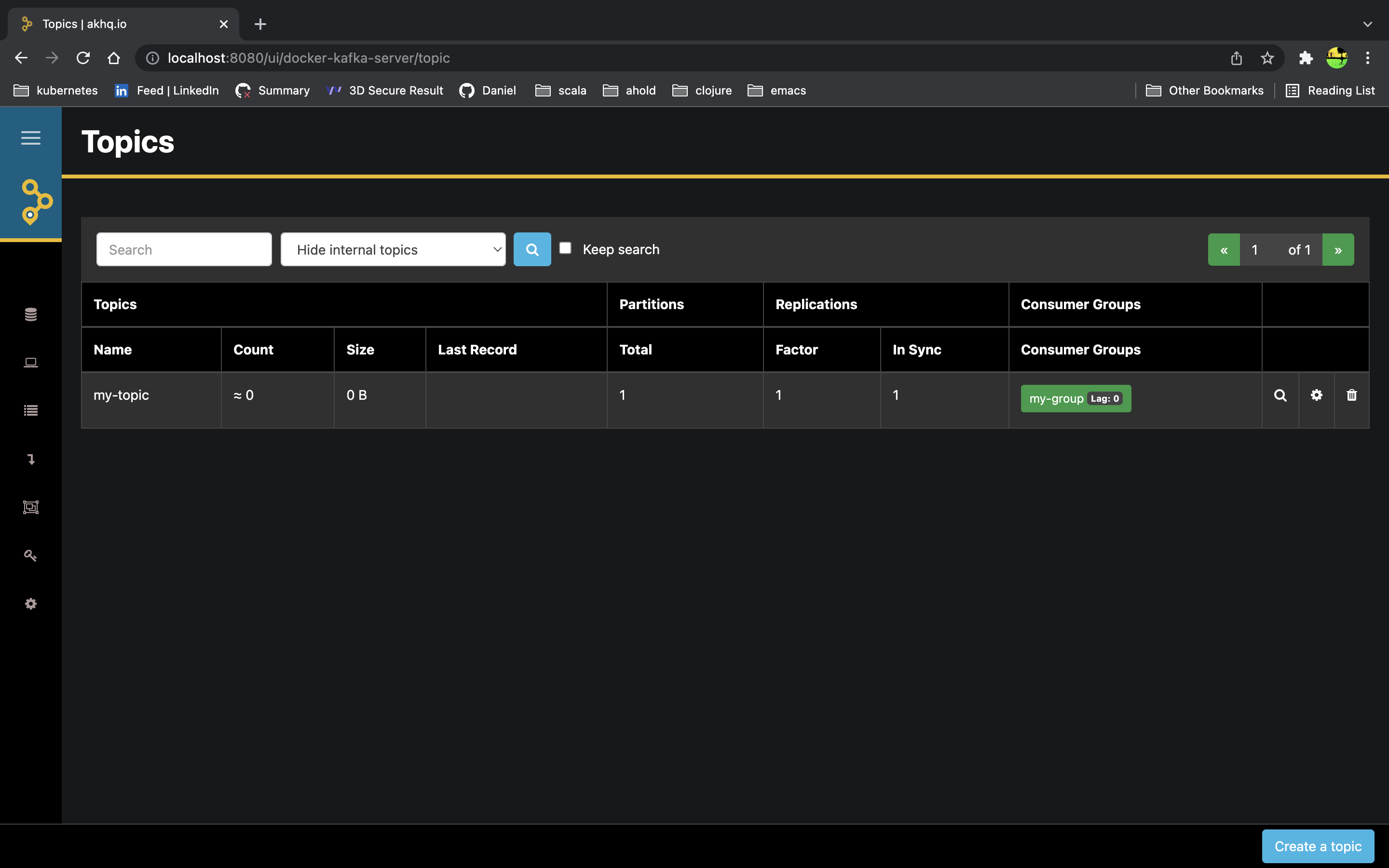Open ACLs from the key sidebar icon
Viewport: 1389px width, 868px height.
coord(30,555)
